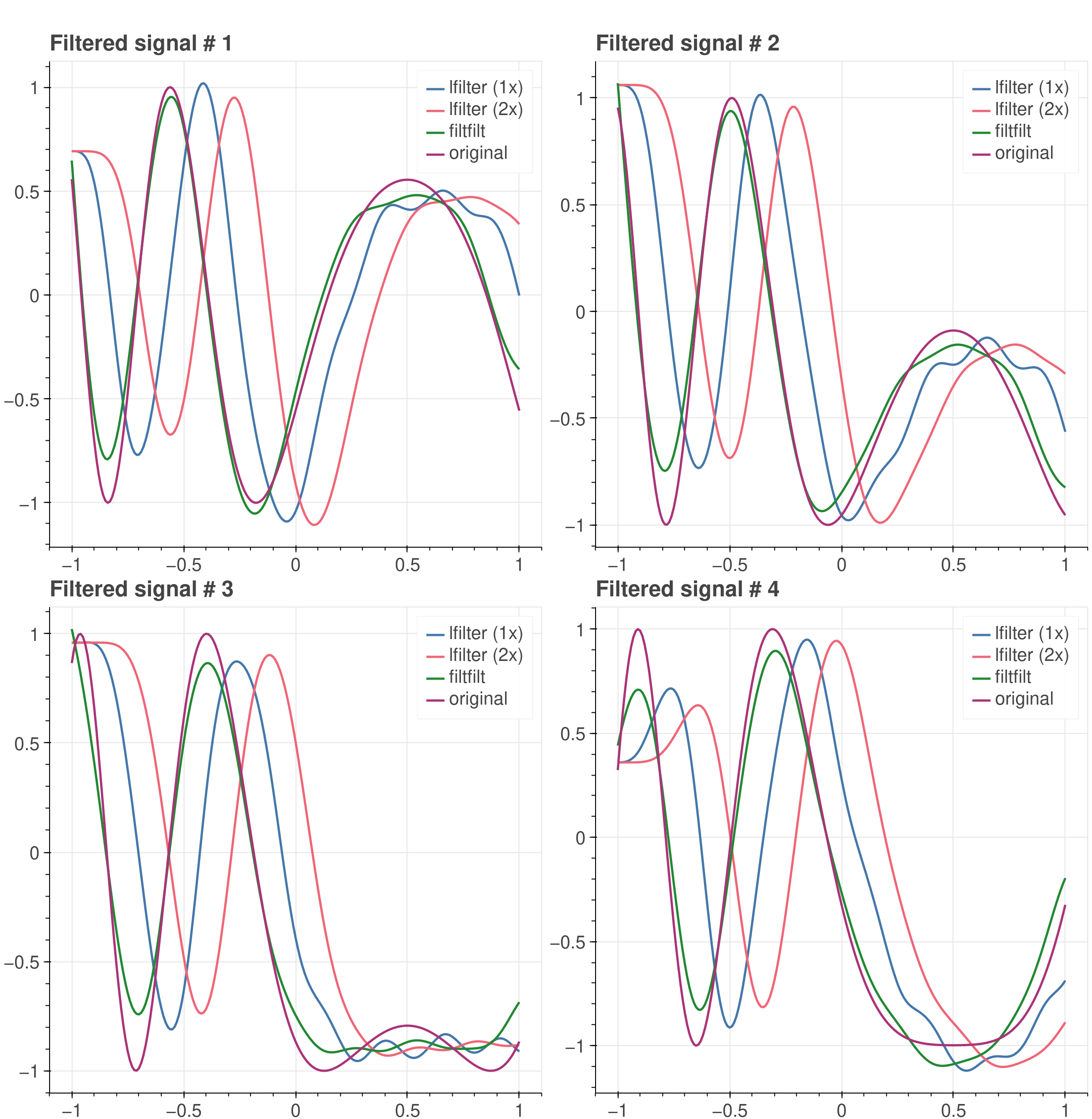Click x-axis label '1' in plot 4
1092x1119 pixels.
click(1065, 1110)
